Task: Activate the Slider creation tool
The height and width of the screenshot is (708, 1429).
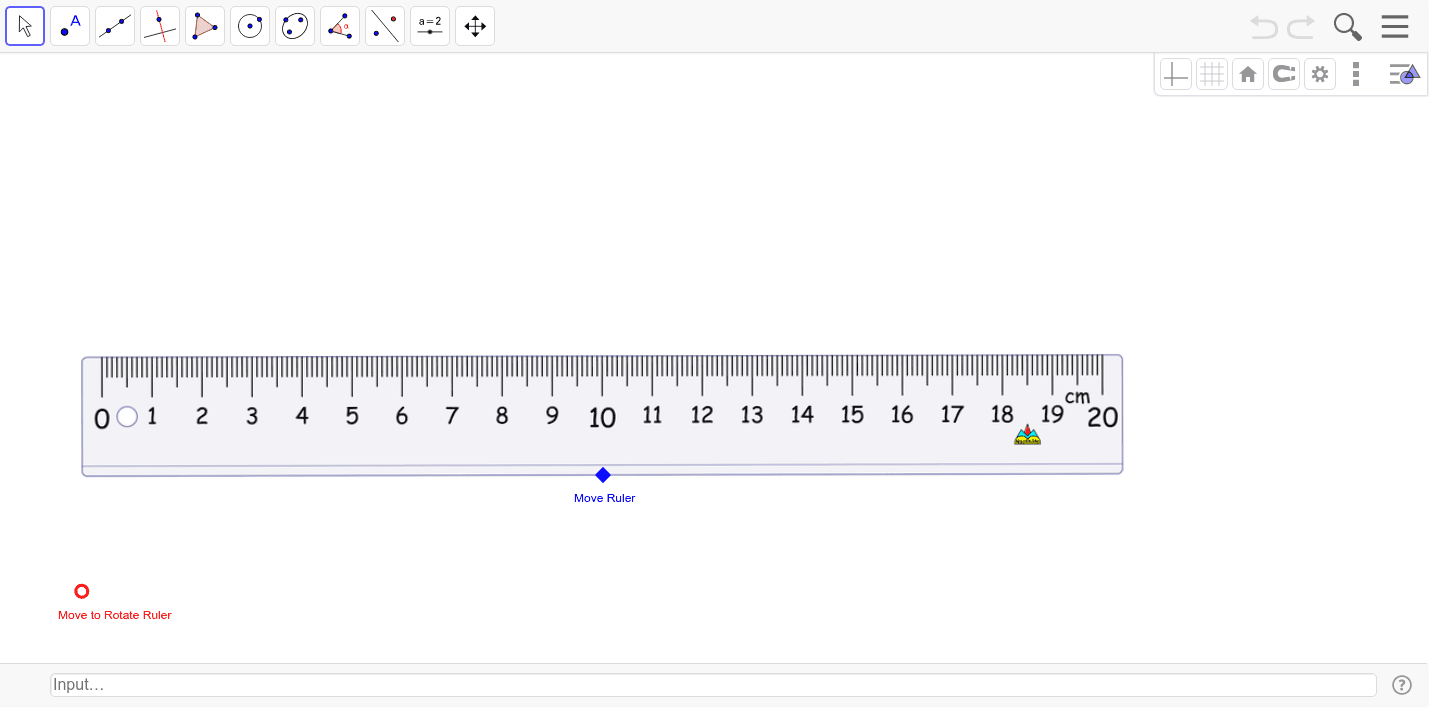Action: (429, 25)
